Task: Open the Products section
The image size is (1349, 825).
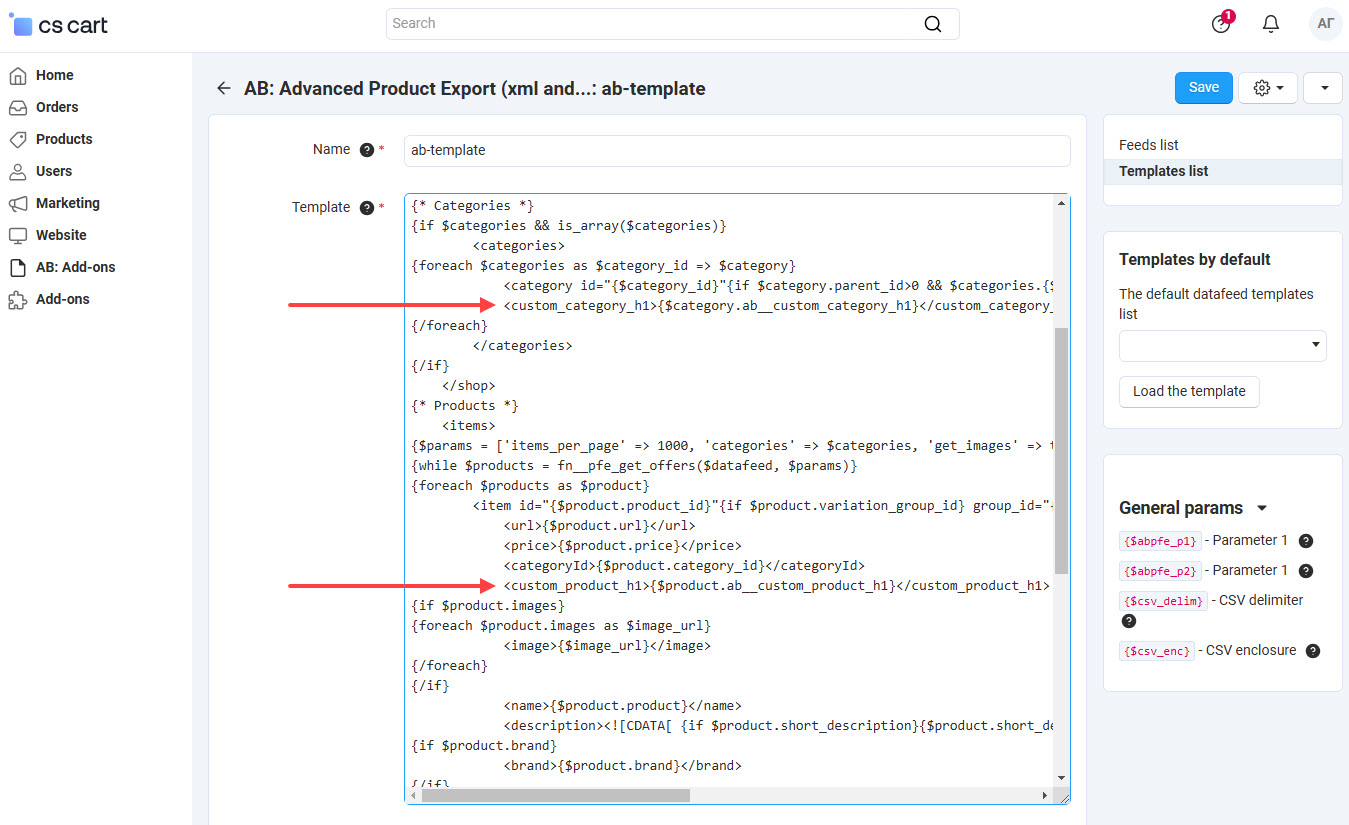Action: (63, 138)
